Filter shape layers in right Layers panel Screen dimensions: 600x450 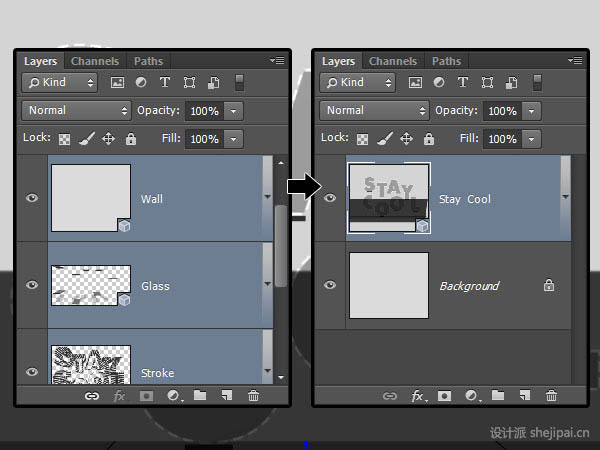tap(488, 82)
